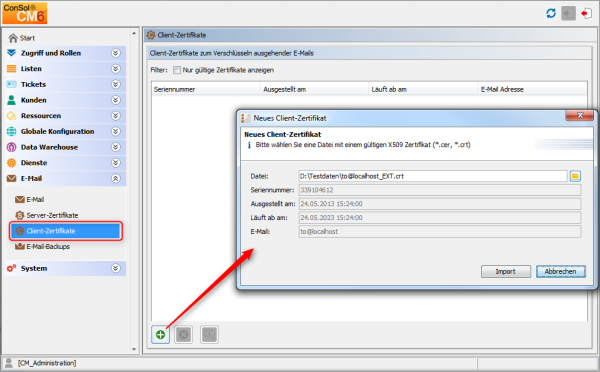Click the Kunden person icon
This screenshot has width=600, height=372.
[11, 100]
